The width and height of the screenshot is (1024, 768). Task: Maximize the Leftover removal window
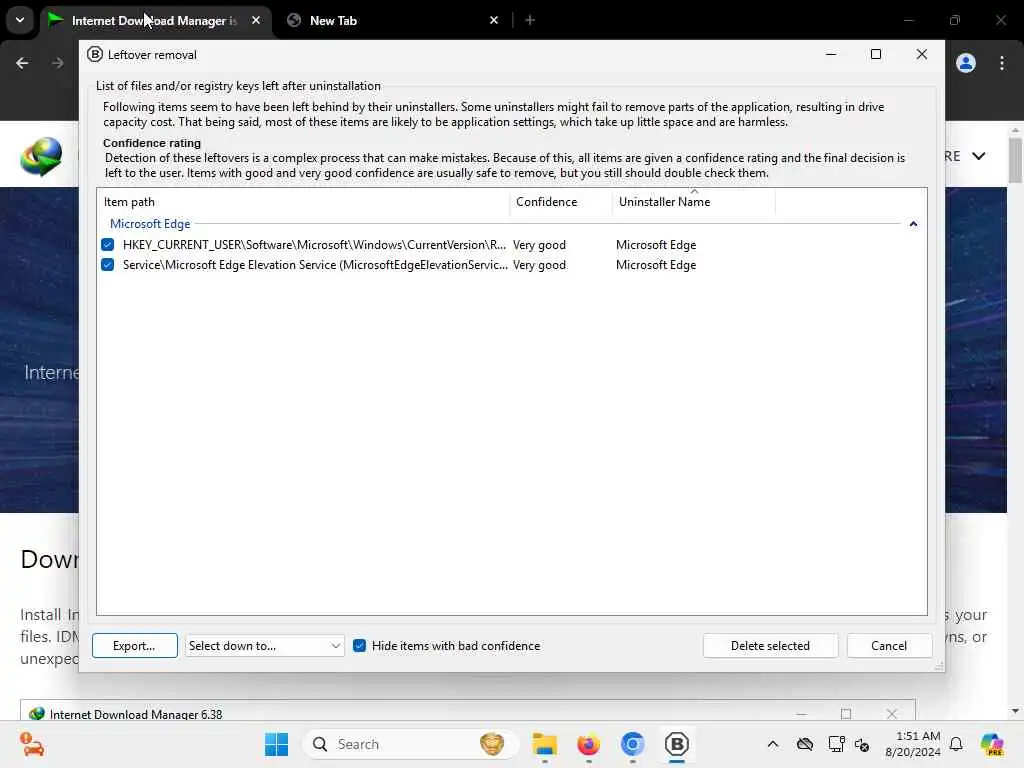point(876,54)
